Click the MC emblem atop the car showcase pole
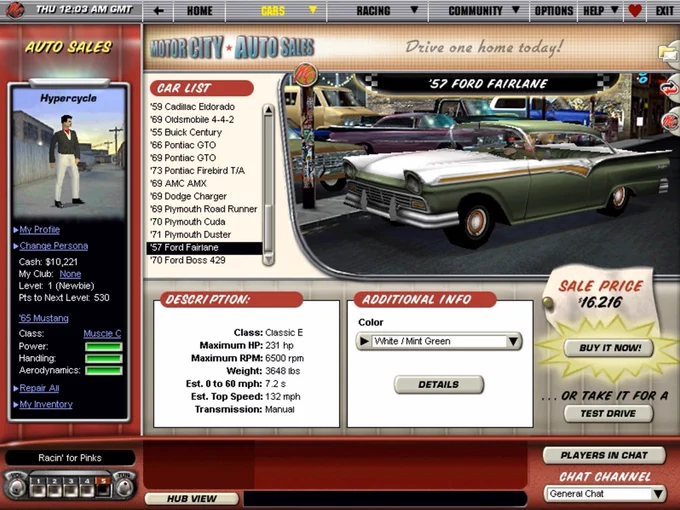 [x=305, y=74]
